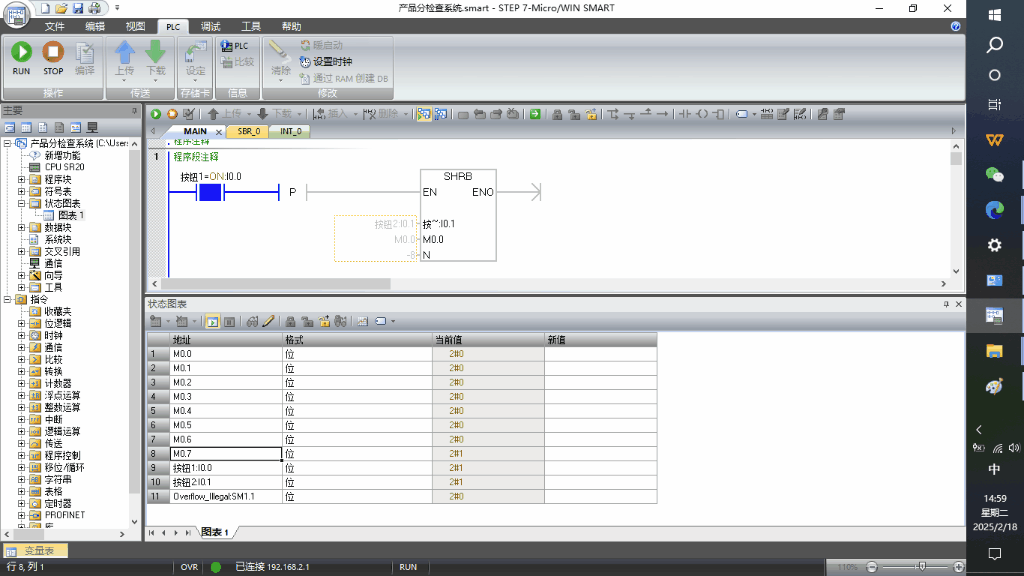The width and height of the screenshot is (1024, 576).
Task: Click the green go-to arrow icon in editor toolbar
Action: pos(535,114)
